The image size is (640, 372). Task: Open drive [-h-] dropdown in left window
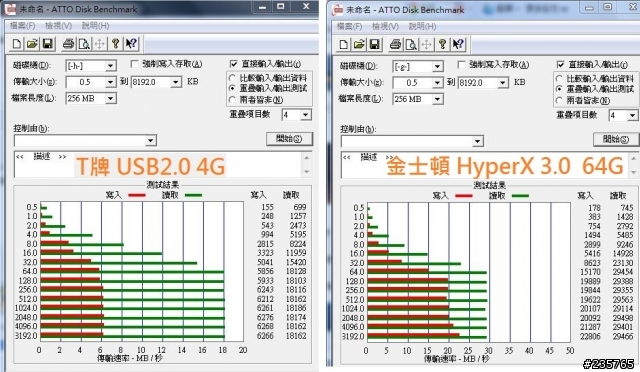(x=110, y=66)
